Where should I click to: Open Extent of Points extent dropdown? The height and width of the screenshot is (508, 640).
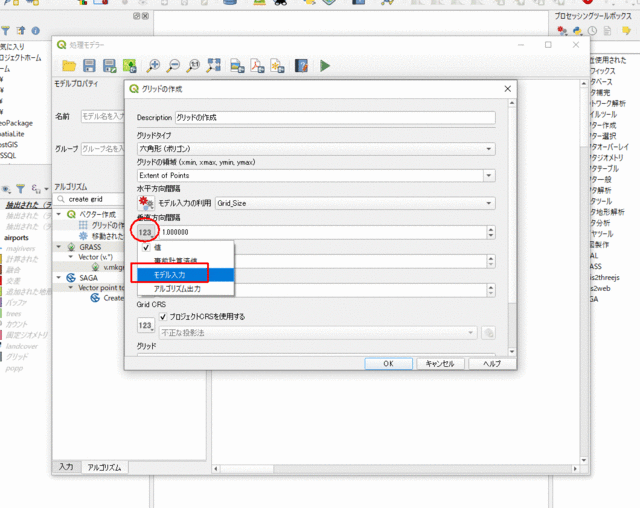(316, 175)
